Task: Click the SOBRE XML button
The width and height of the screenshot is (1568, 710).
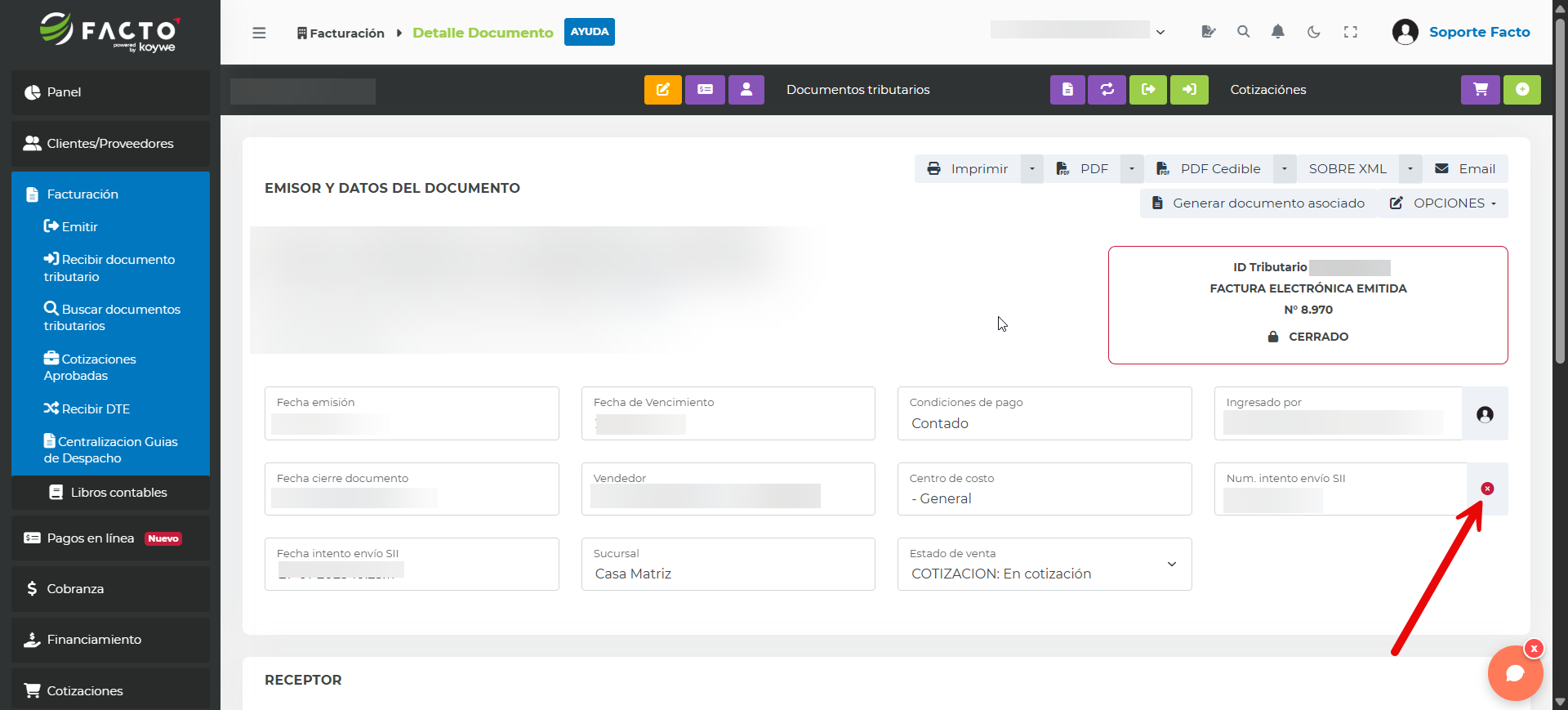Action: [1347, 169]
